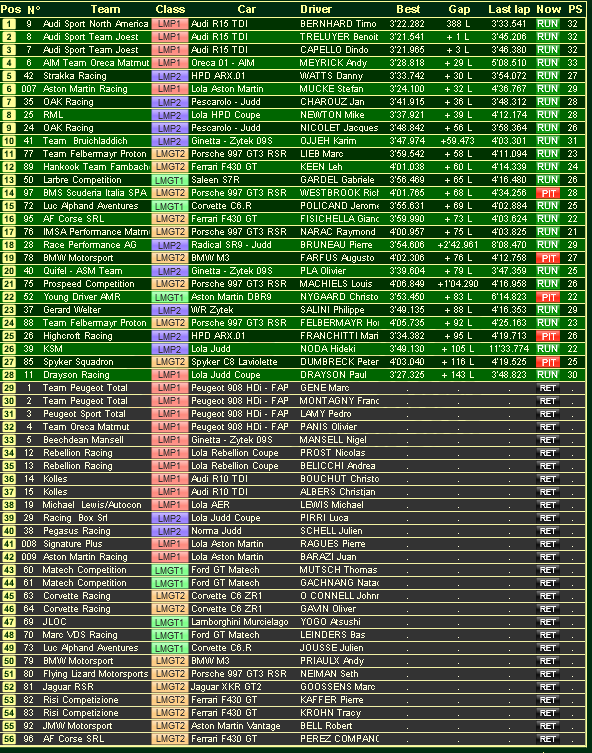Click the LMGT1 badge for Larbre Competition
The width and height of the screenshot is (592, 753).
point(169,180)
